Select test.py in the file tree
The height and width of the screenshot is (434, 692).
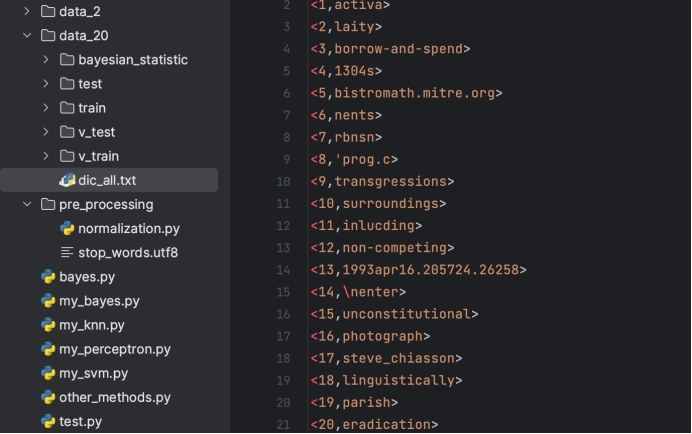(80, 421)
